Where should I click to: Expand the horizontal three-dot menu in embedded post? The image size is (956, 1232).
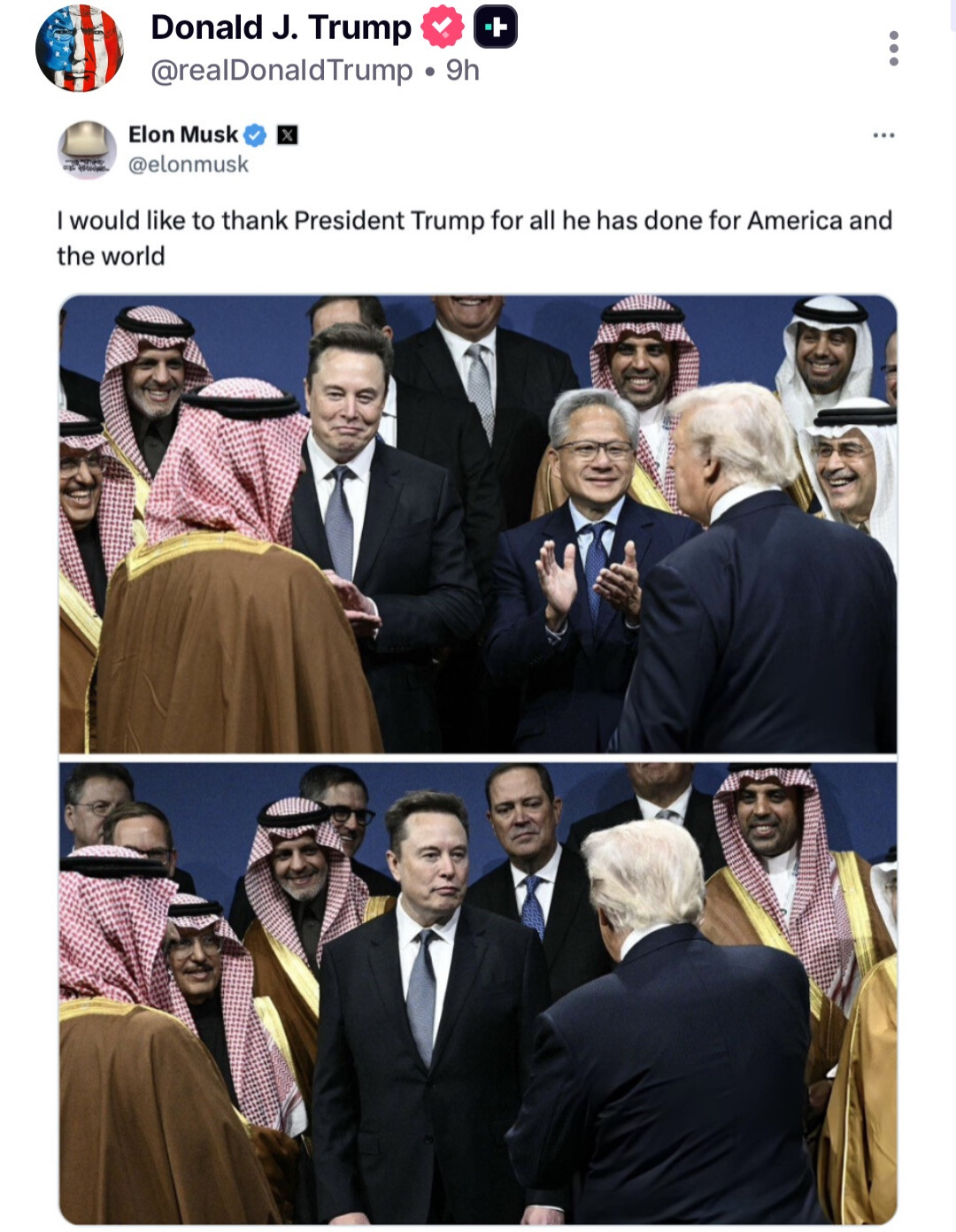coord(883,135)
